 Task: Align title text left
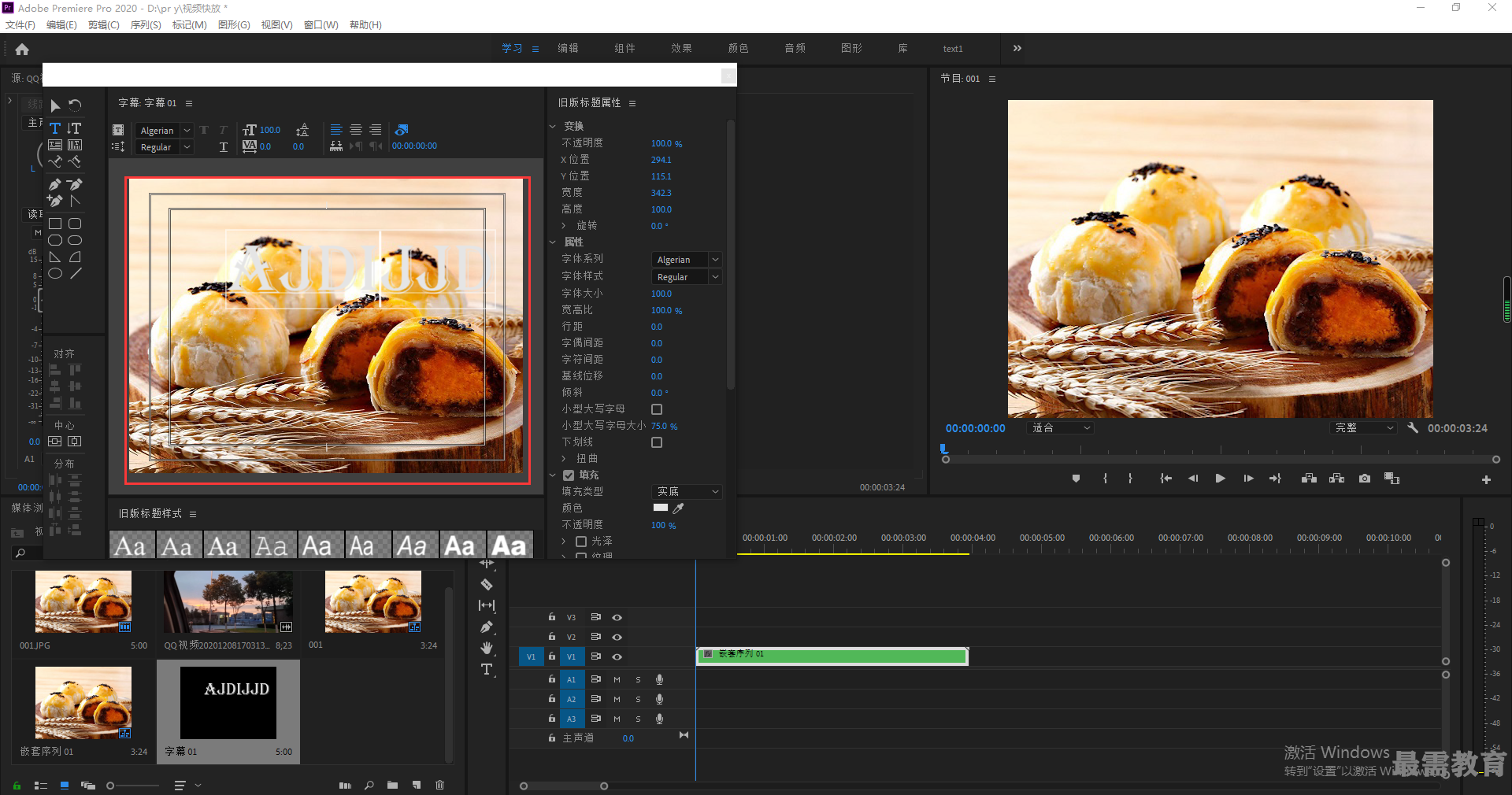pos(336,130)
